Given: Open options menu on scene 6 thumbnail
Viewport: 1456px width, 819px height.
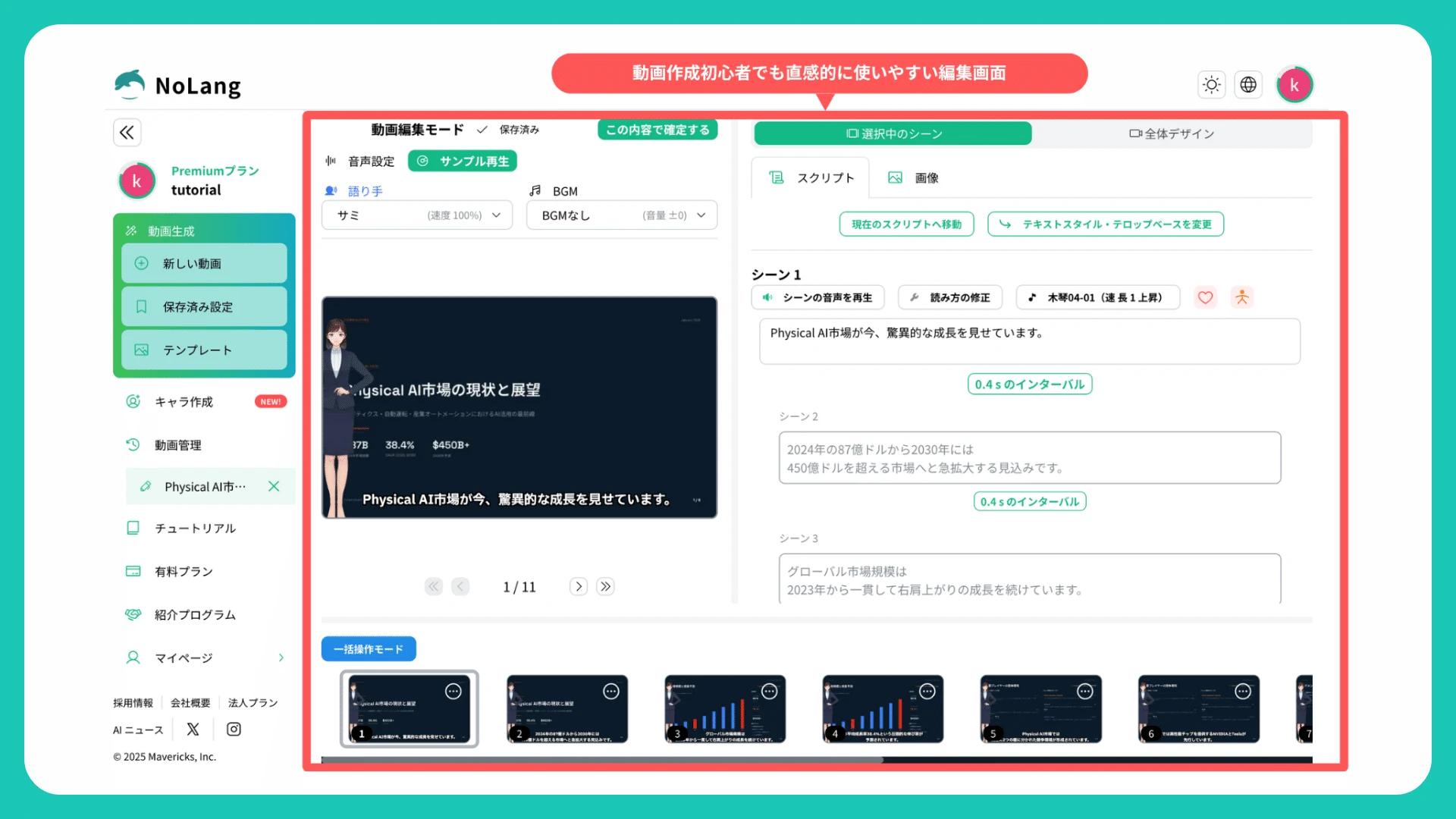Looking at the screenshot, I should point(1243,691).
